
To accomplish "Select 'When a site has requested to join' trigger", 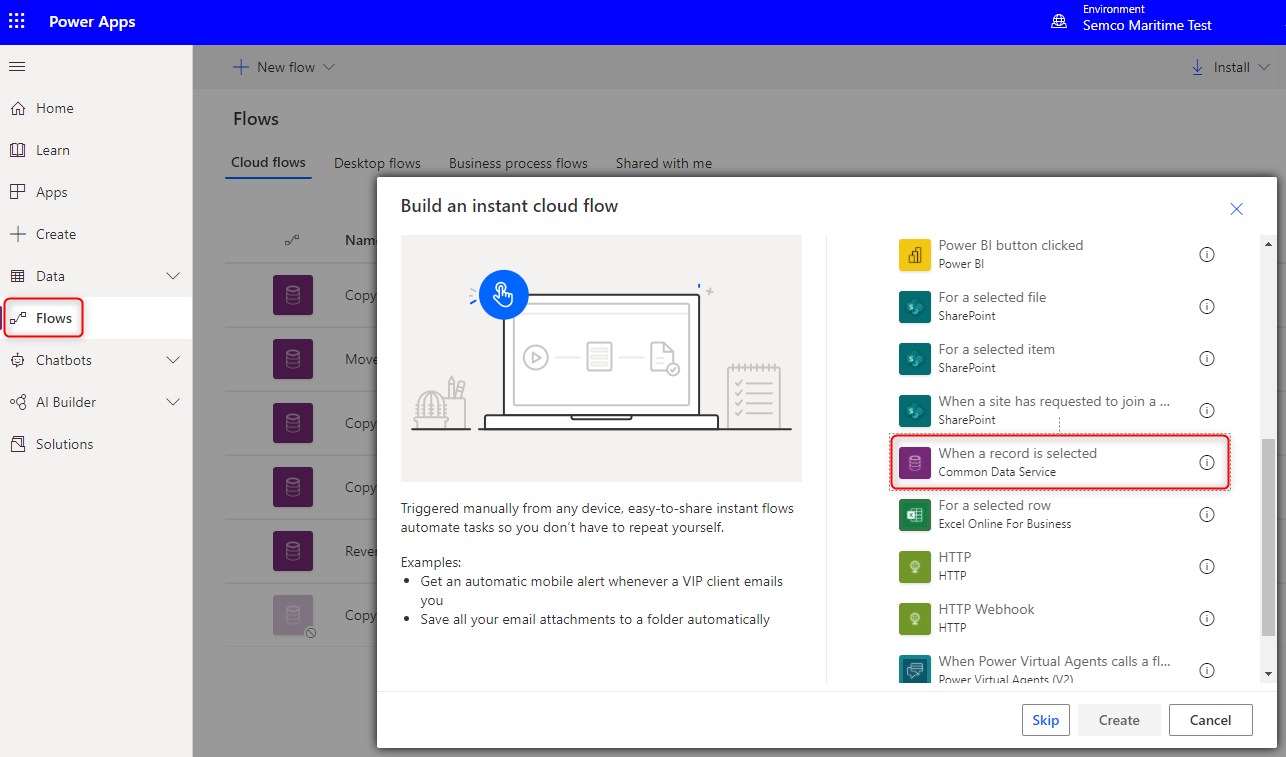I will pos(1060,411).
